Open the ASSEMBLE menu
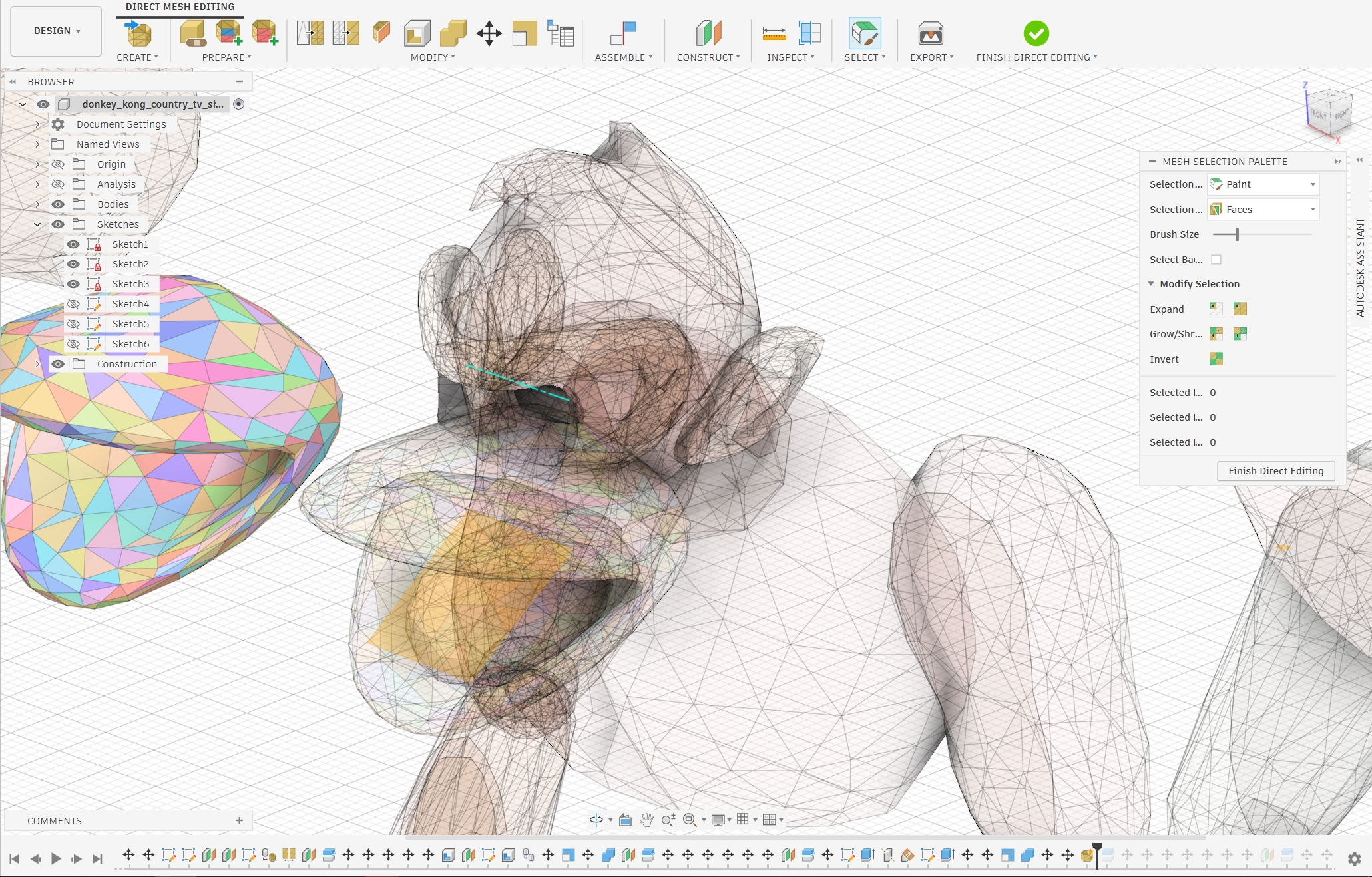The height and width of the screenshot is (877, 1372). click(624, 57)
